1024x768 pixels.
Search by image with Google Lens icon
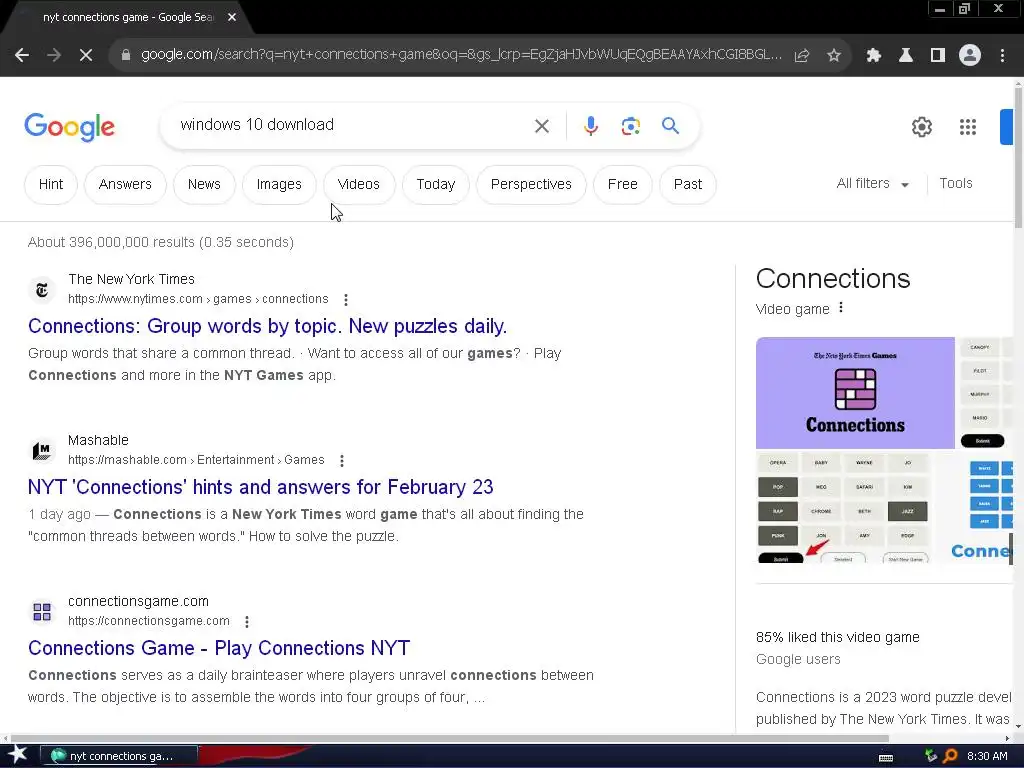coord(631,126)
